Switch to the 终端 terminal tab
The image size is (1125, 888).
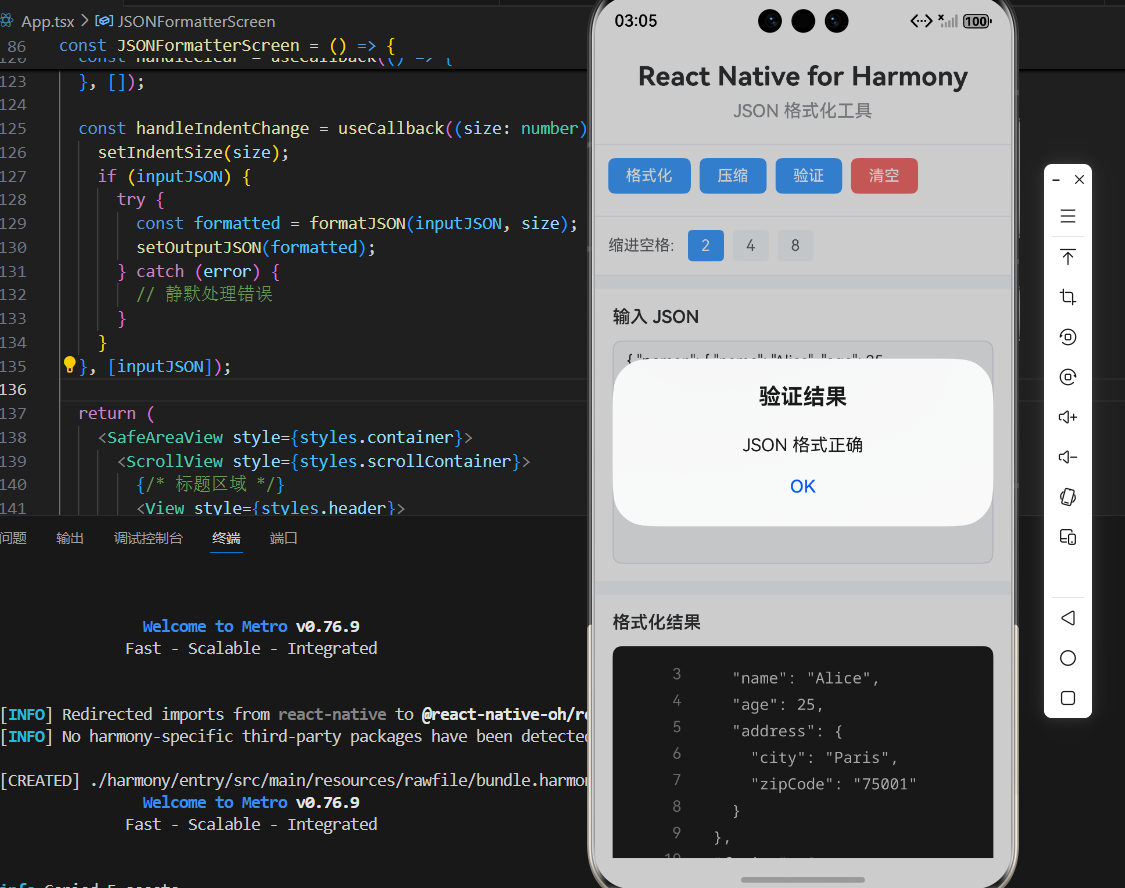[x=226, y=538]
